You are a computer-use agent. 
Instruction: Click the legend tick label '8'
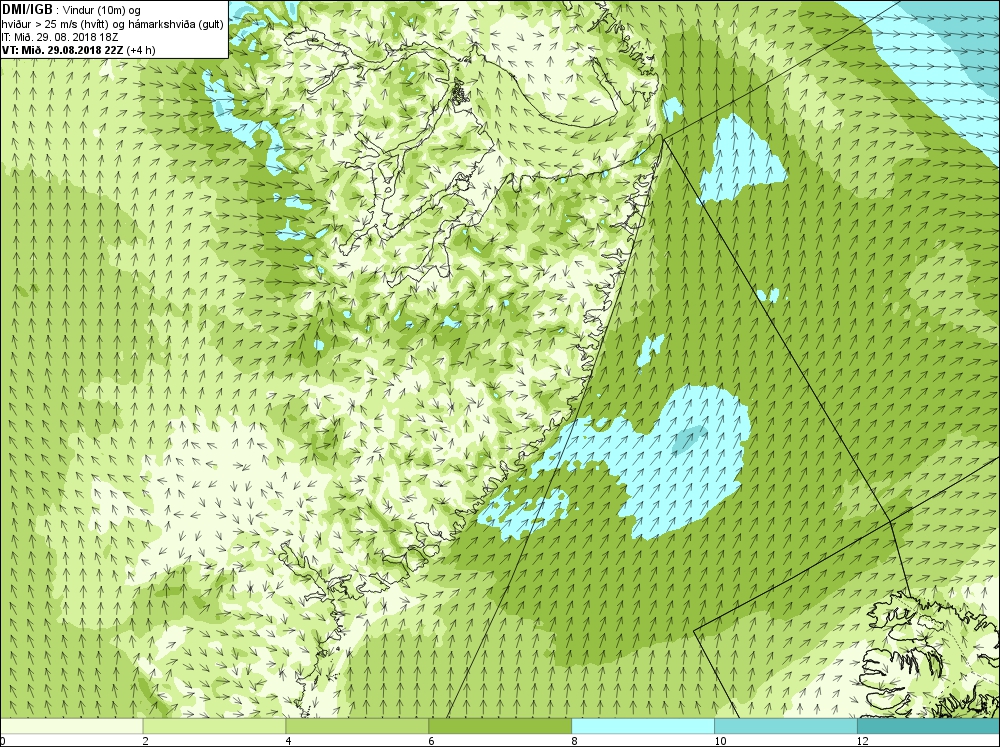pos(575,741)
